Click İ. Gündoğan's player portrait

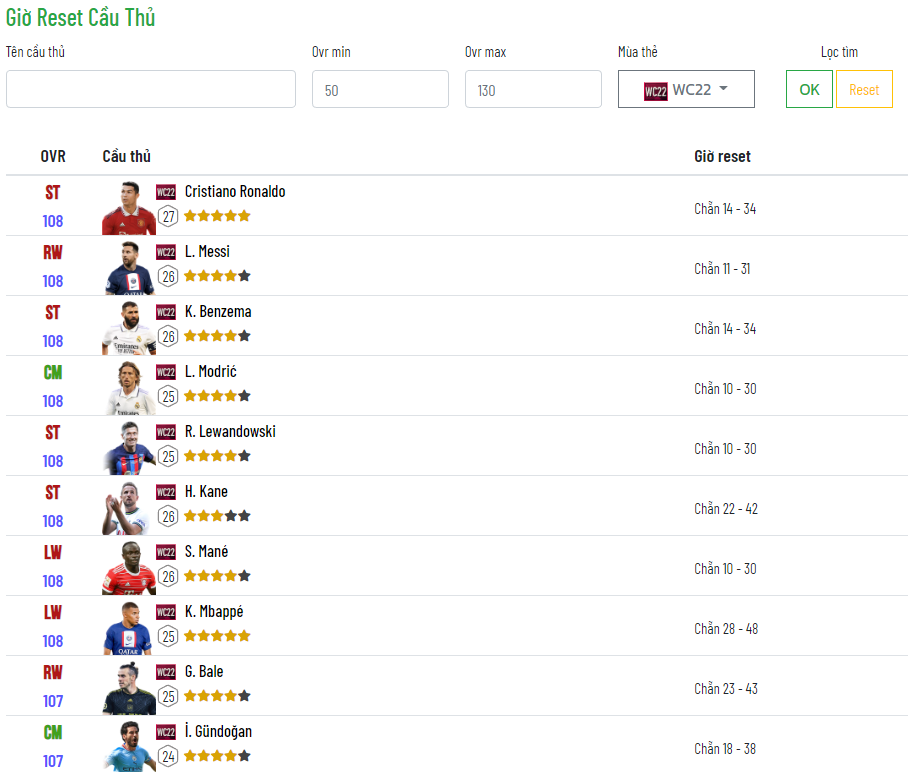(128, 746)
